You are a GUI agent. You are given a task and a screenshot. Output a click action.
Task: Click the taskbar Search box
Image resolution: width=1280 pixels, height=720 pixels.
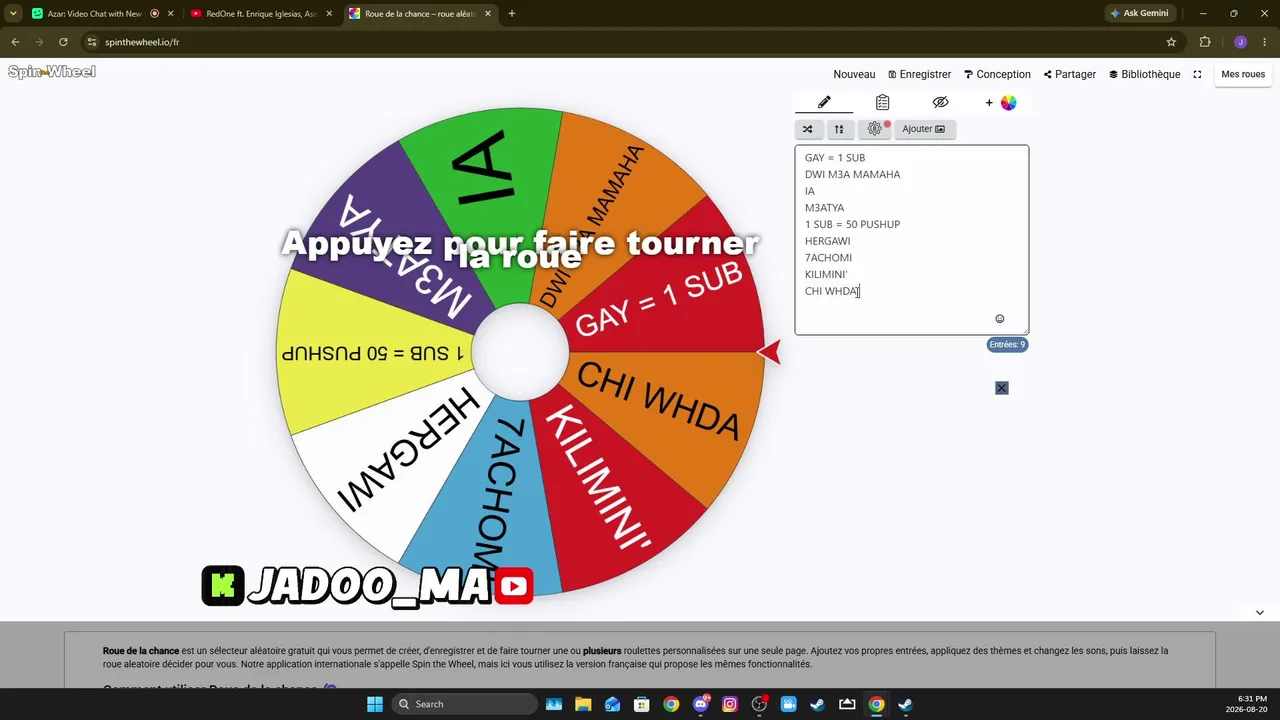pyautogui.click(x=464, y=704)
